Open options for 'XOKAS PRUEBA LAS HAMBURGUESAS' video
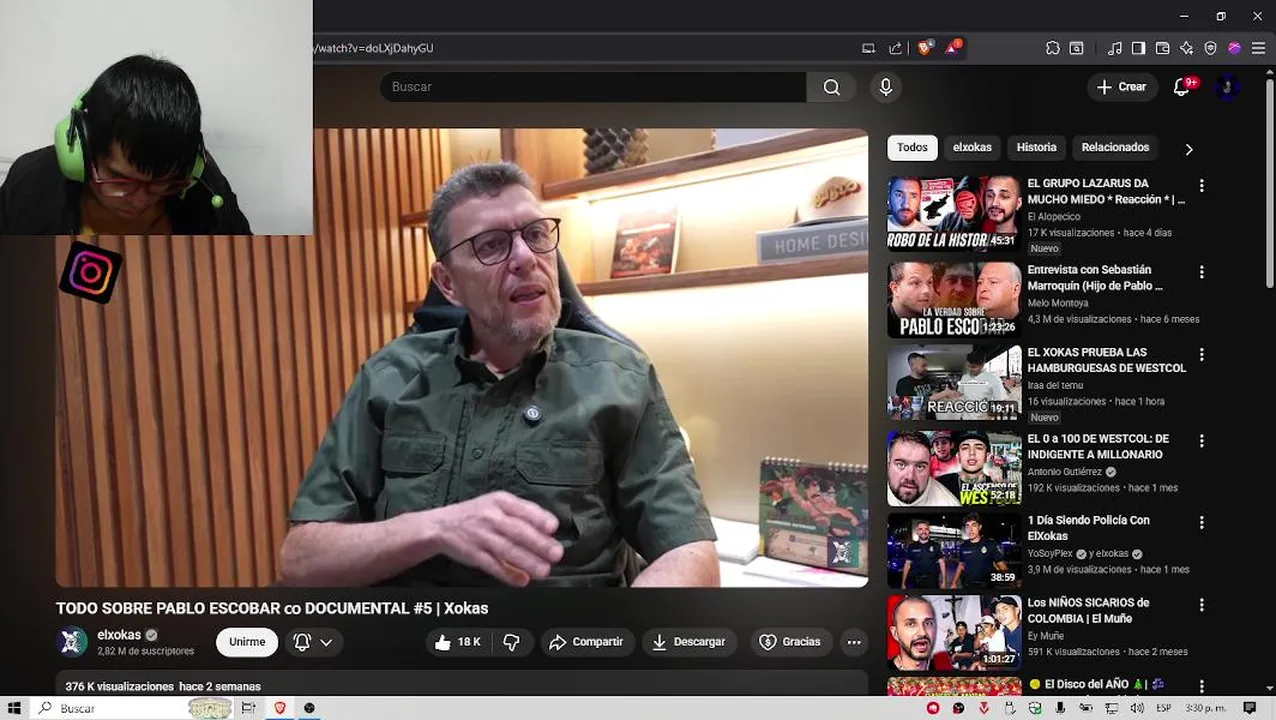1276x720 pixels. (1201, 355)
